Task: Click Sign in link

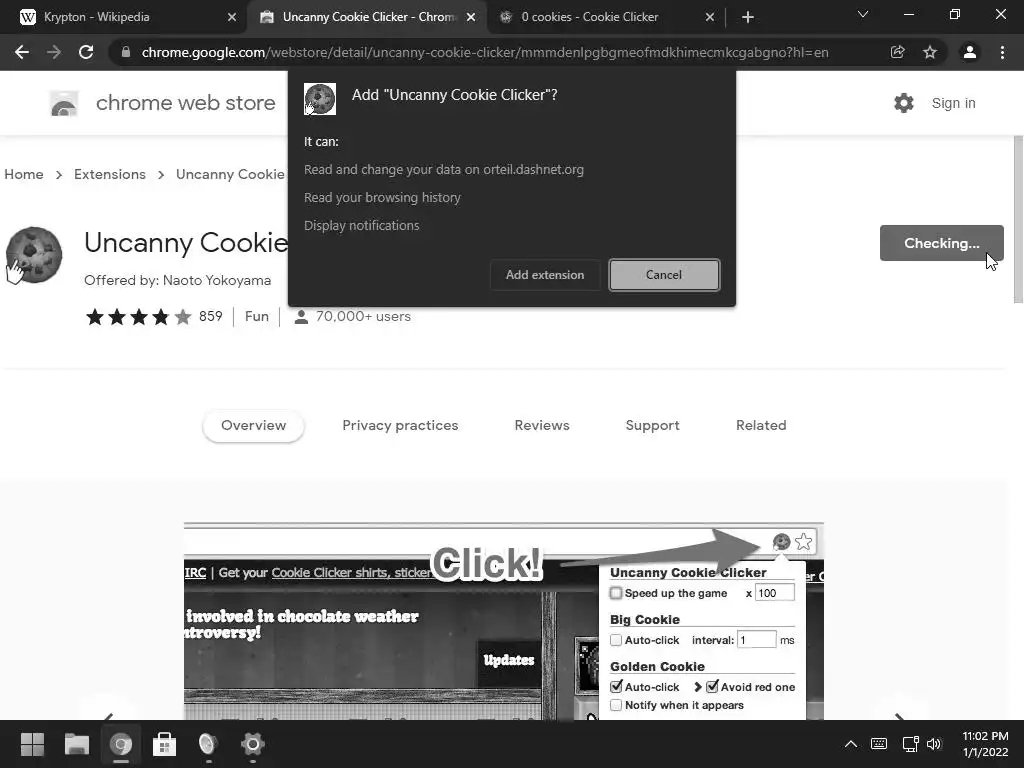Action: pos(953,103)
